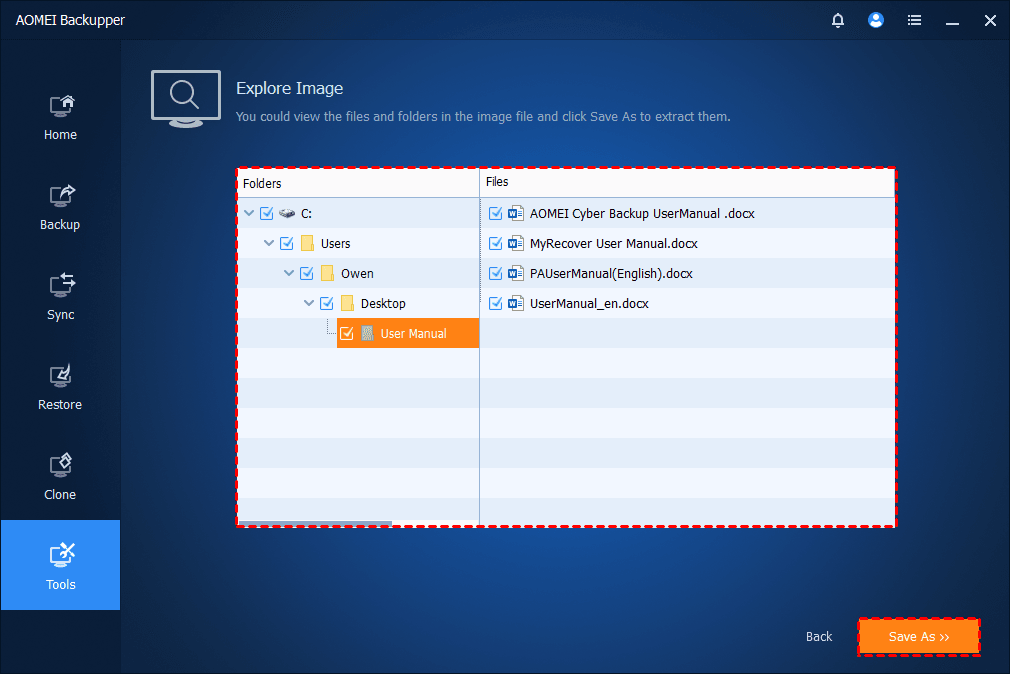
Task: Open the Home section icon
Action: 61,106
